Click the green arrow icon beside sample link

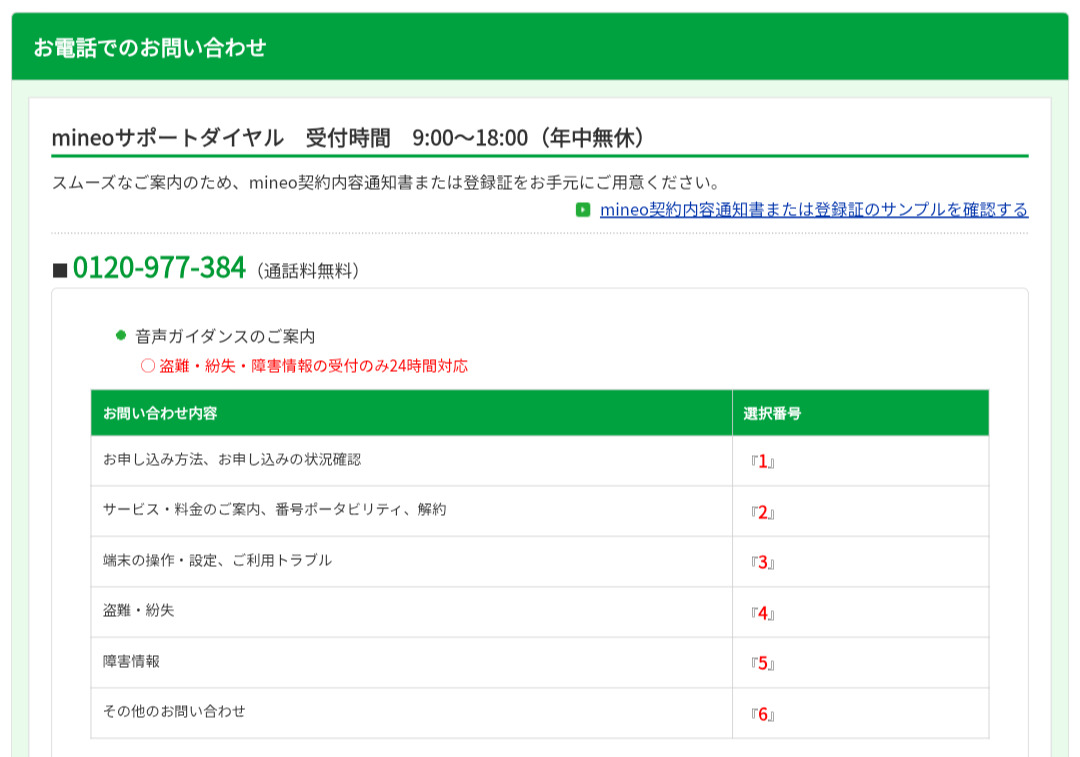pyautogui.click(x=583, y=210)
